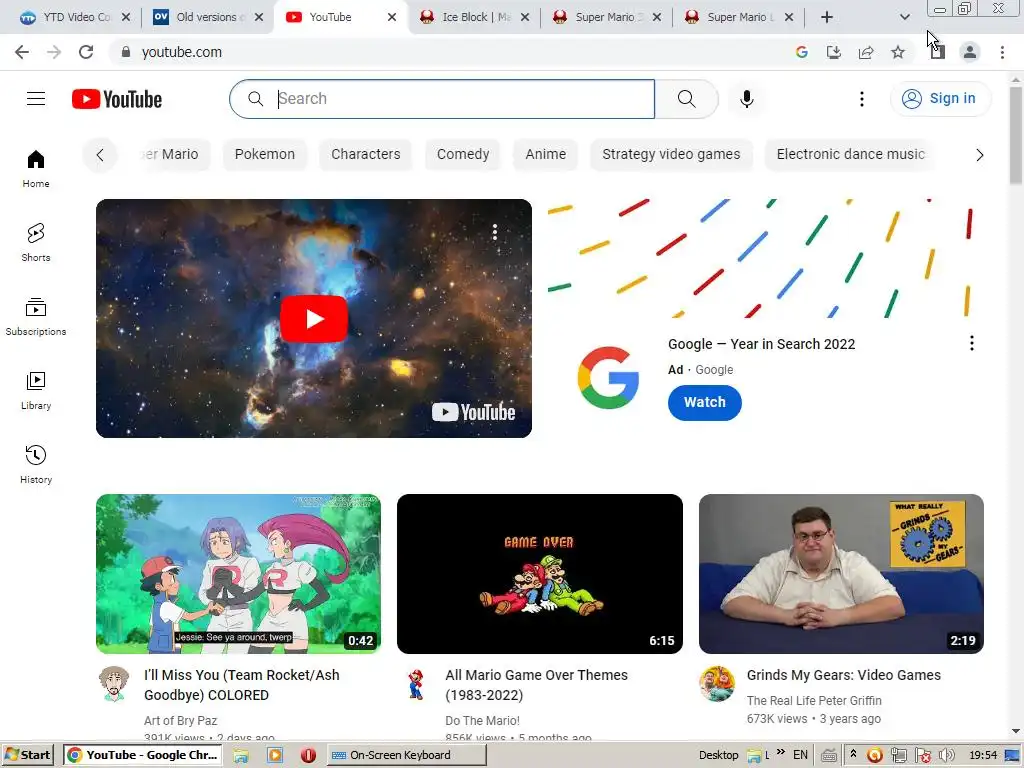Play the featured nebula video
This screenshot has height=768, width=1024.
(313, 319)
